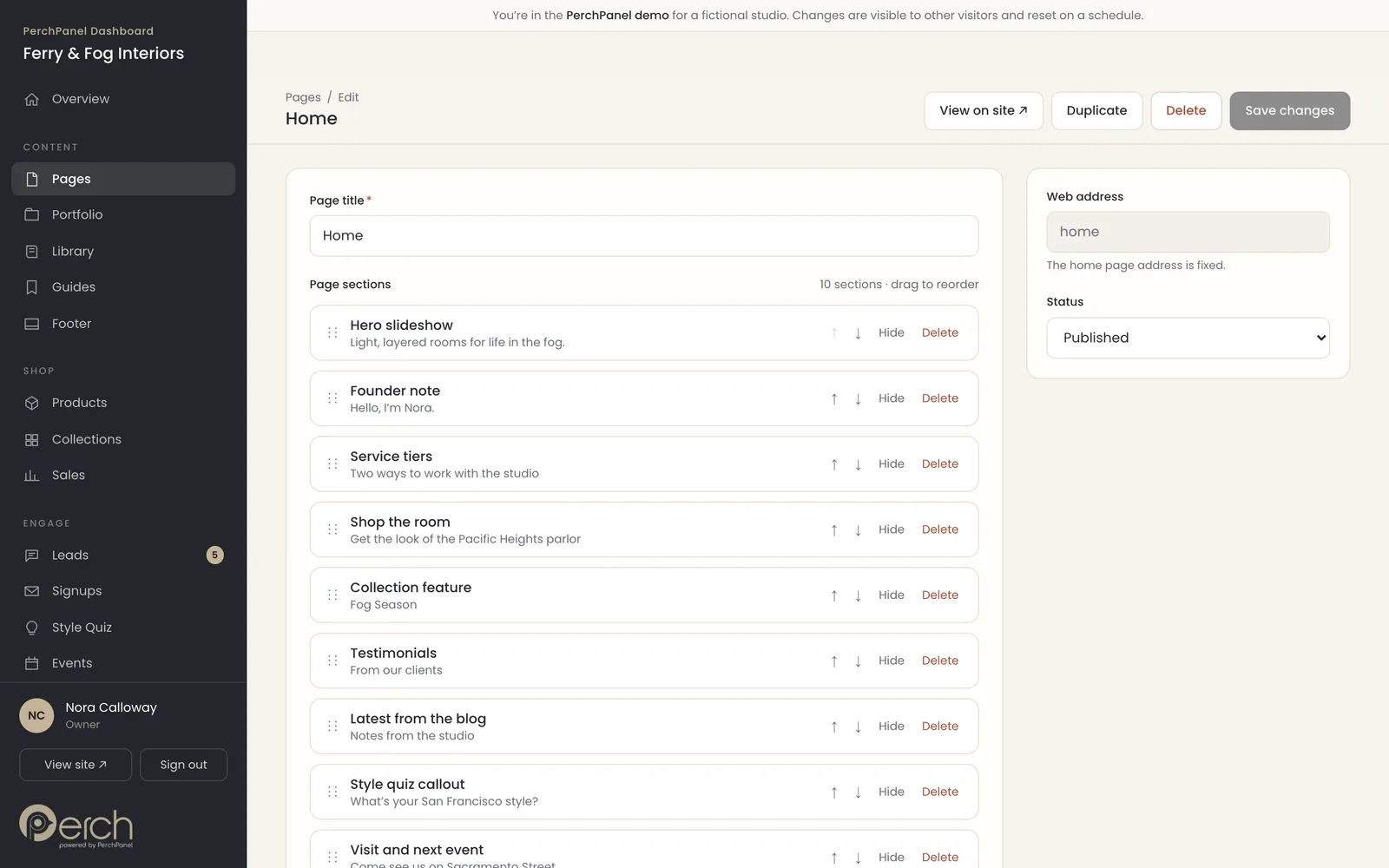This screenshot has width=1389, height=868.
Task: Grab the Service tiers drag handle
Action: tap(332, 464)
